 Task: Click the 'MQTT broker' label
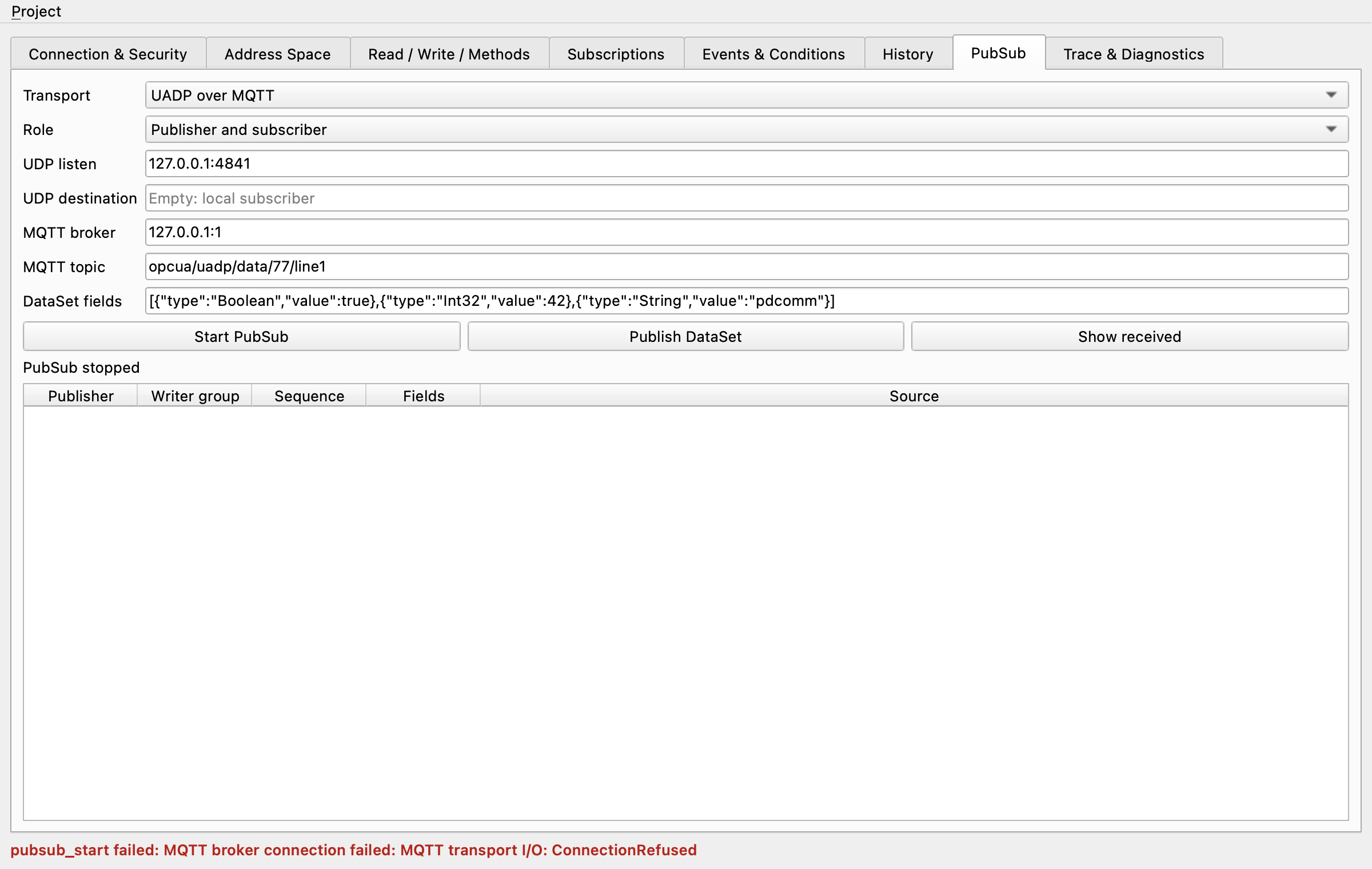(x=69, y=233)
